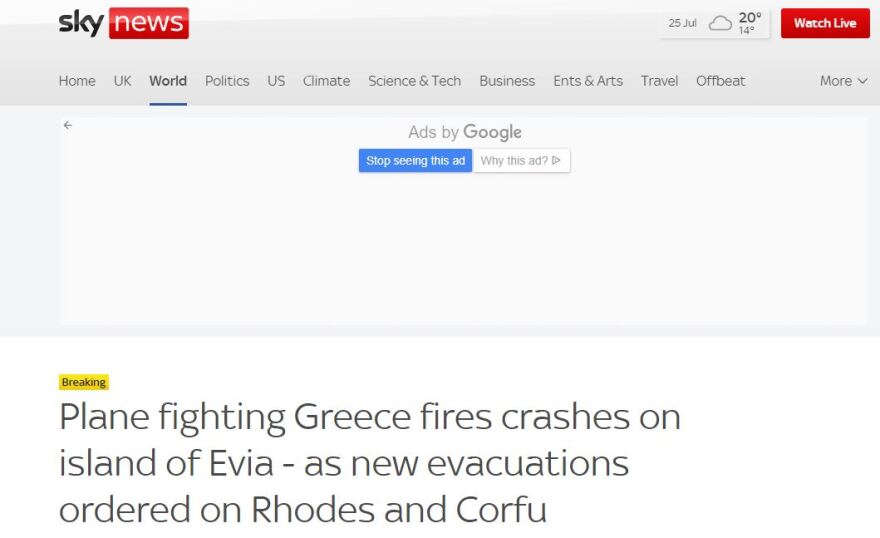The width and height of the screenshot is (880, 538).
Task: Go to Science & Tech
Action: pyautogui.click(x=414, y=81)
